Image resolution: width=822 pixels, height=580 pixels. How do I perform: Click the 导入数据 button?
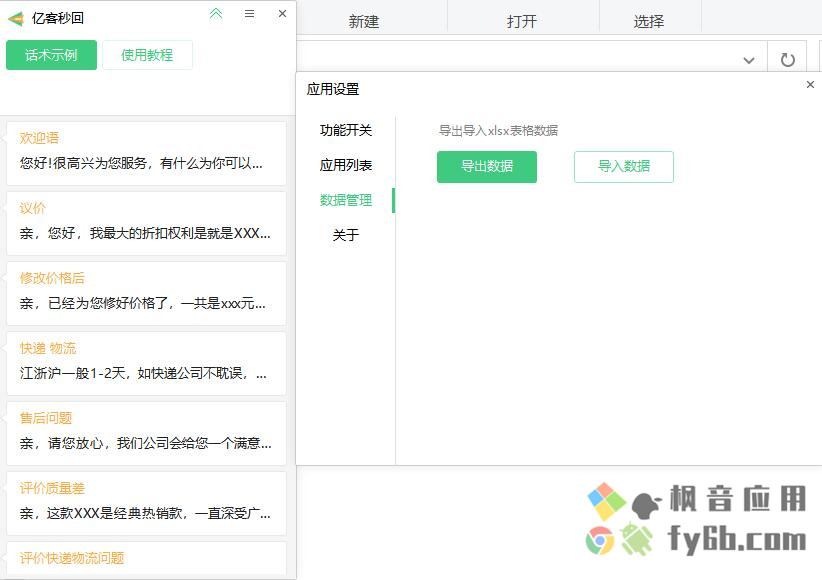(x=624, y=167)
